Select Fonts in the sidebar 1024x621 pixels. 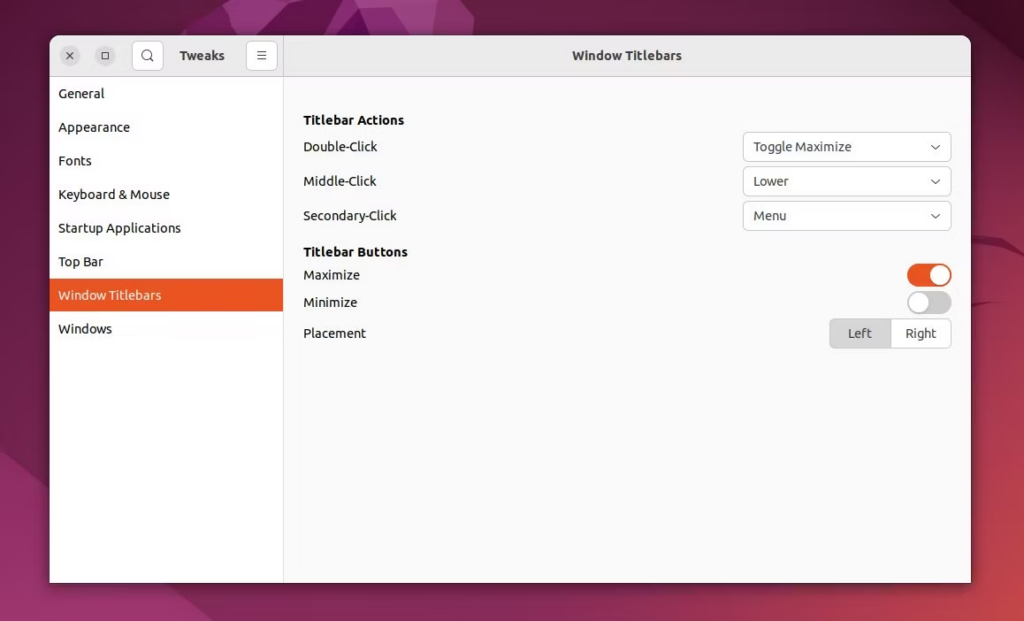pos(167,161)
